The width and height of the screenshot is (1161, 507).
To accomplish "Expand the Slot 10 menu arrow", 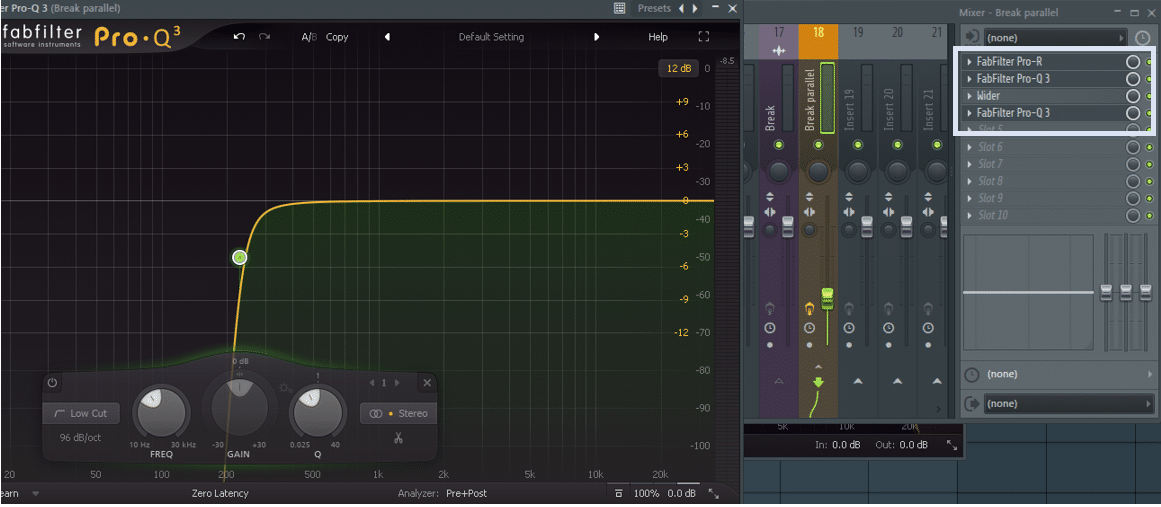I will pos(969,215).
